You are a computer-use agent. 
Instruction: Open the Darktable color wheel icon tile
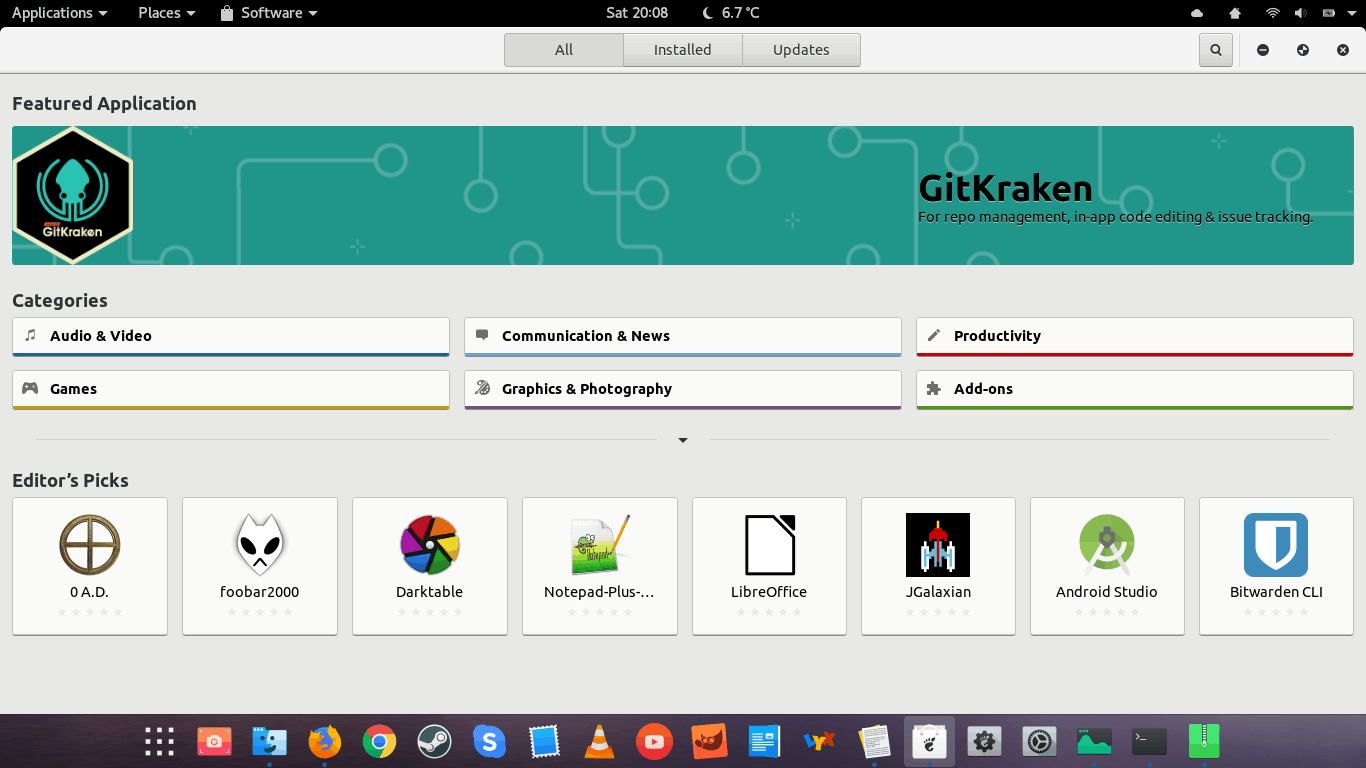430,566
